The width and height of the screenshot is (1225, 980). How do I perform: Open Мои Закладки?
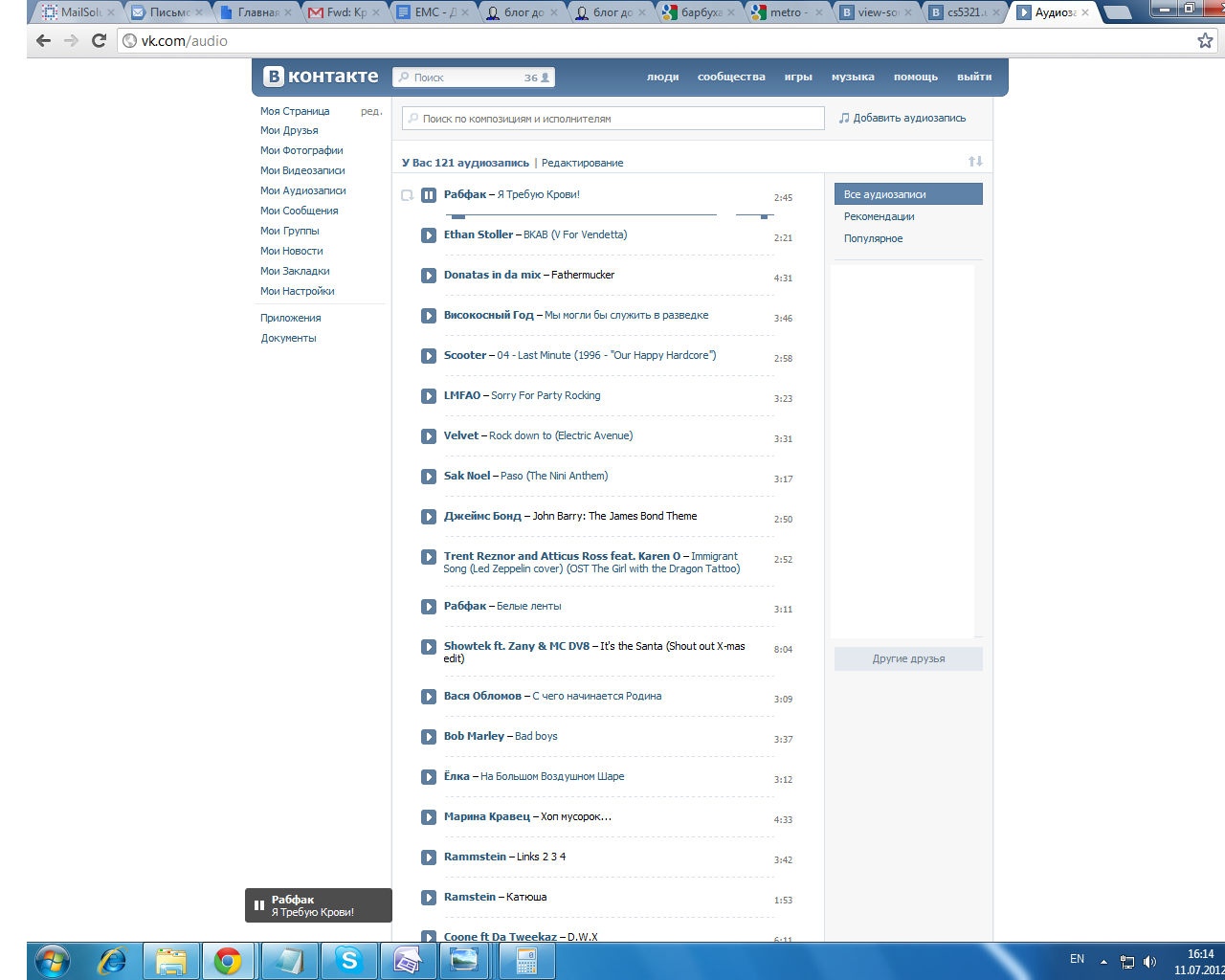pyautogui.click(x=295, y=271)
